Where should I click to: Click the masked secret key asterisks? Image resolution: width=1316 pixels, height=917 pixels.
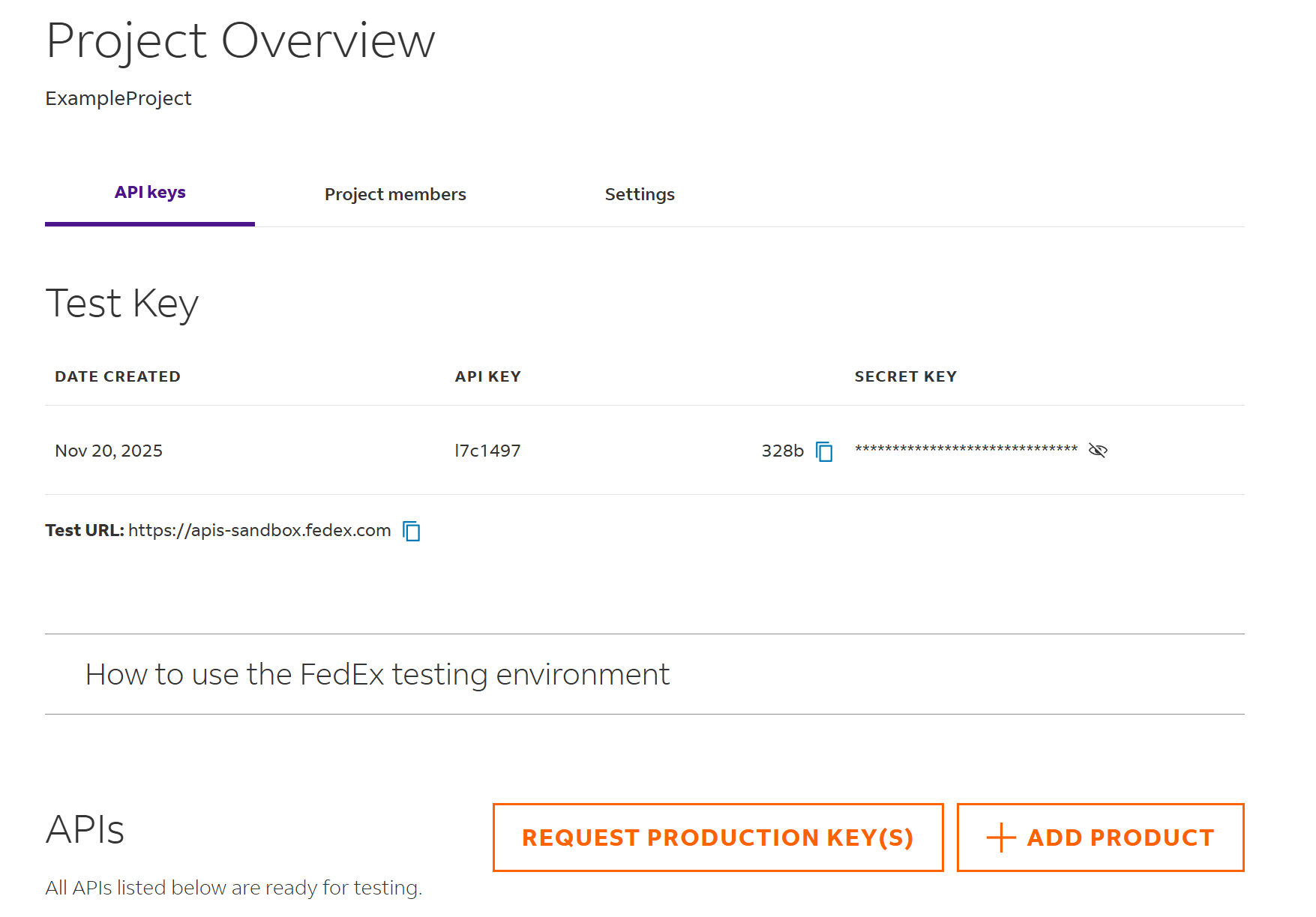[x=966, y=450]
